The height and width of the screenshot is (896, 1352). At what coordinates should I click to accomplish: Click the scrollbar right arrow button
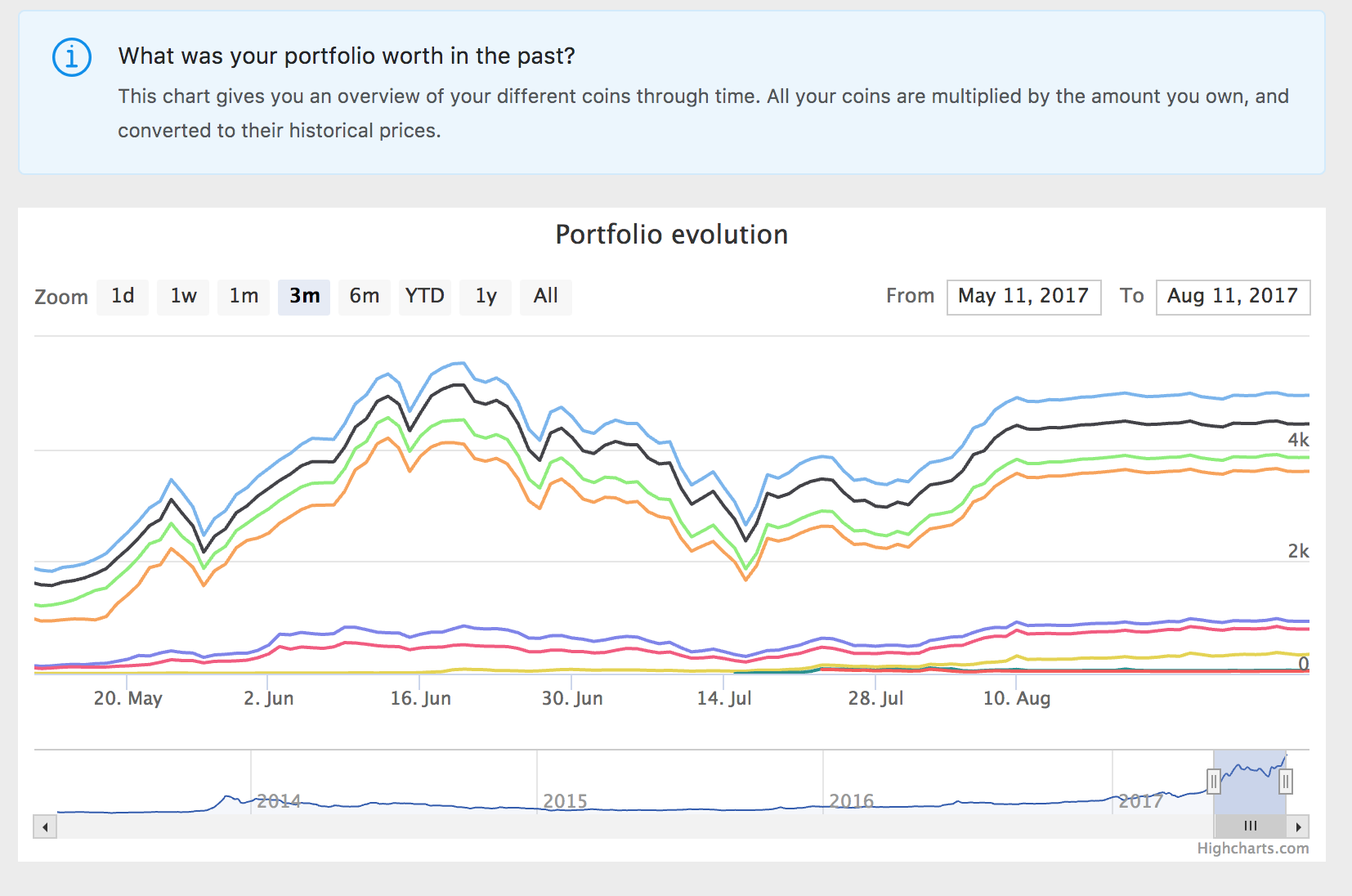(1298, 827)
